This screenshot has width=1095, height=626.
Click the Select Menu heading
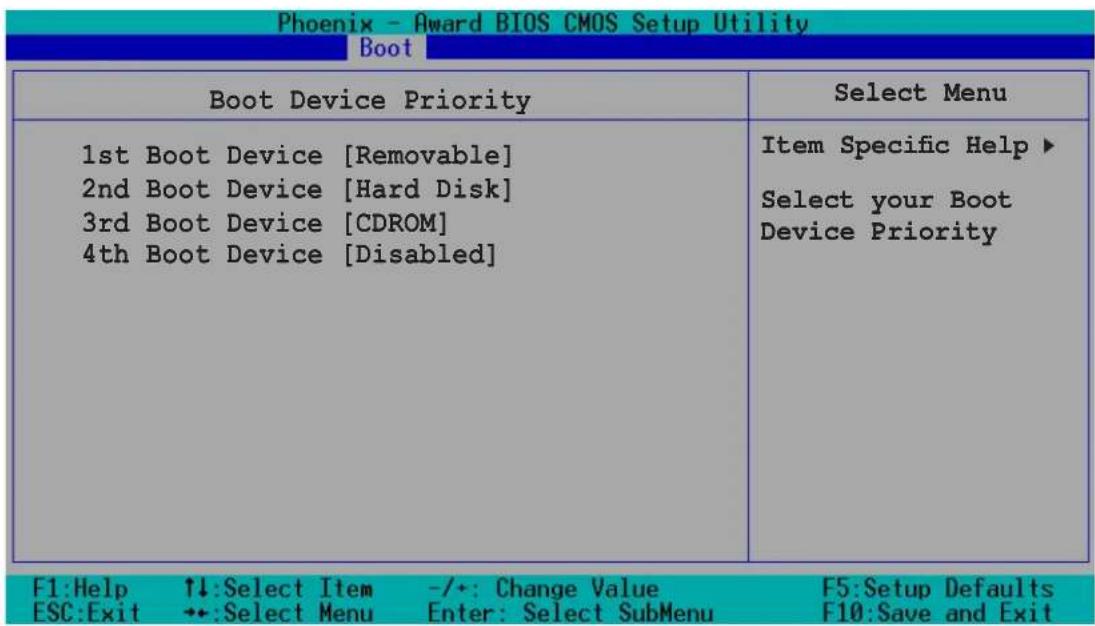pos(920,92)
